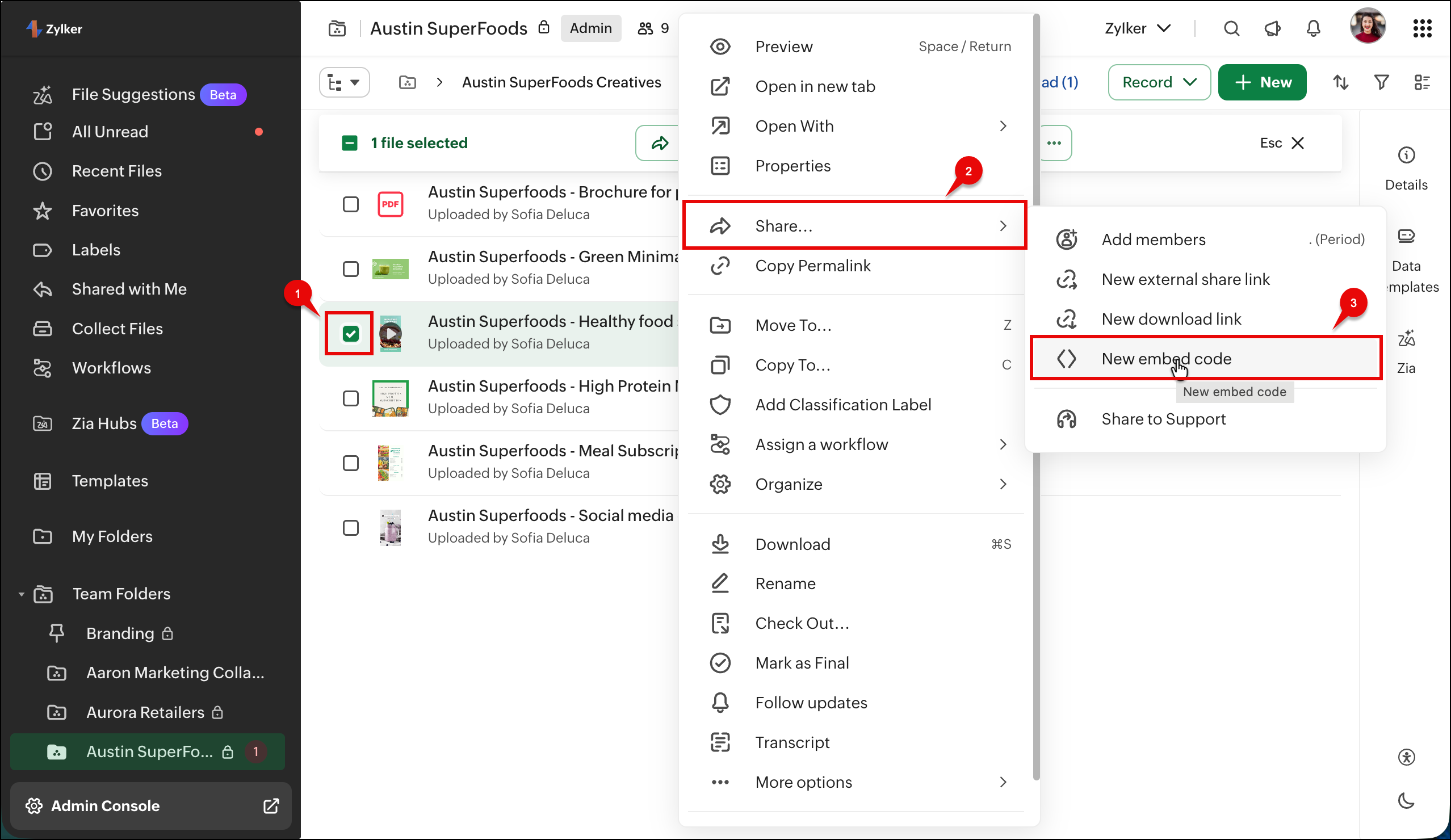This screenshot has height=840, width=1451.
Task: Select the Meal Subscription file checkbox
Action: (x=350, y=463)
